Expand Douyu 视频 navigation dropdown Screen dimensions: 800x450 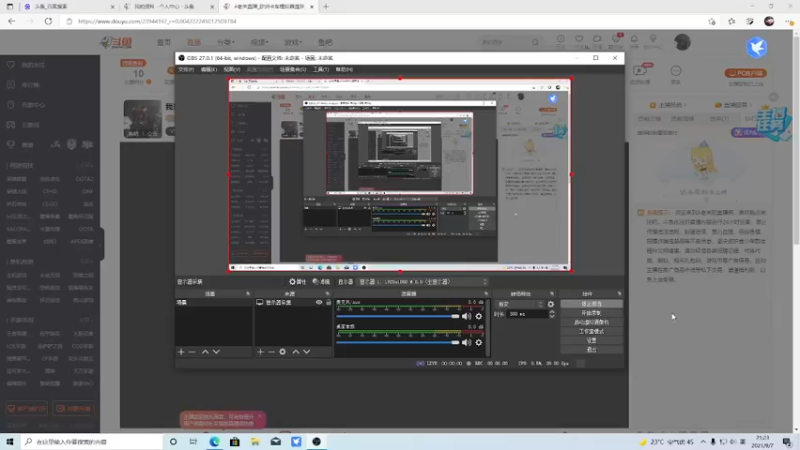259,42
